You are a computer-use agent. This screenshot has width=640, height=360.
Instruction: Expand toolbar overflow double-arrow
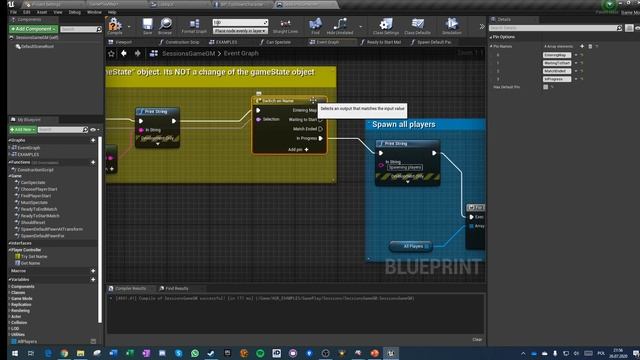tap(482, 27)
